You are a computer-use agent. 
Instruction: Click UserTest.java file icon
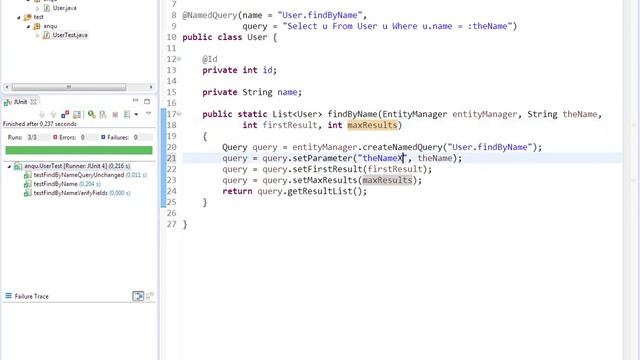pyautogui.click(x=47, y=35)
